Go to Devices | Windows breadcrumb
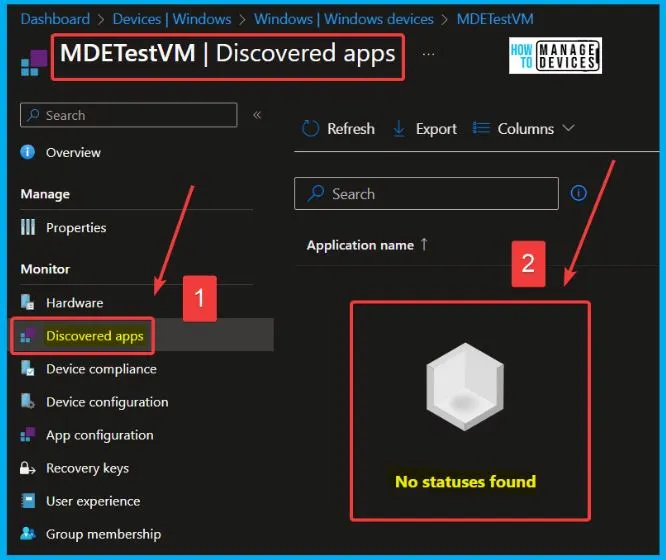 (172, 19)
